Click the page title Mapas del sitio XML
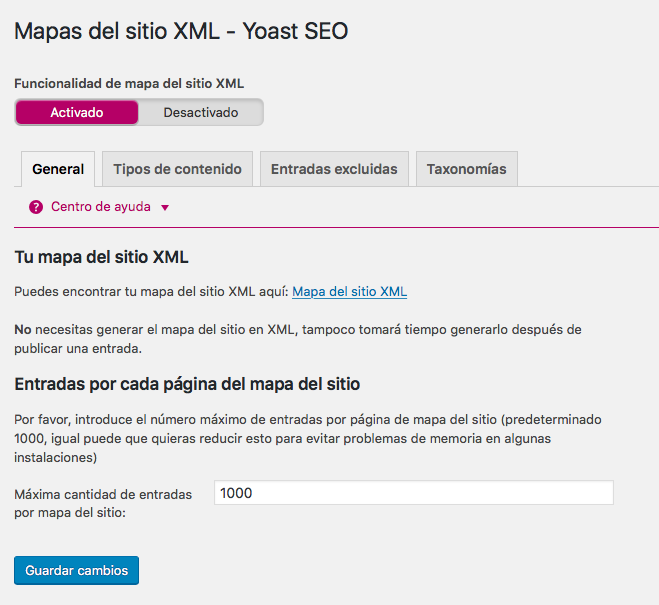Image resolution: width=659 pixels, height=605 pixels. pyautogui.click(x=181, y=31)
